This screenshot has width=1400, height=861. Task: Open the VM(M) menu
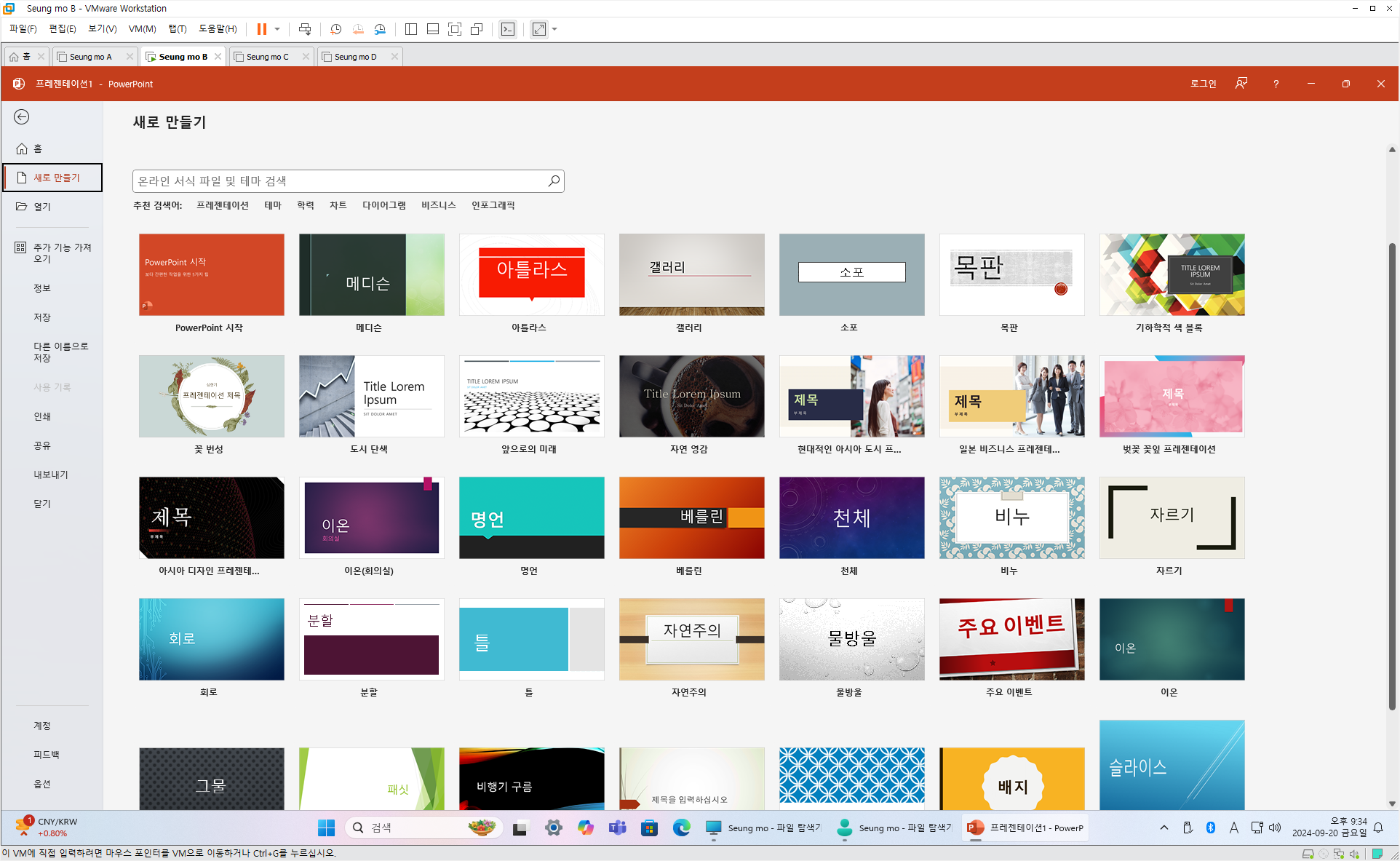142,29
